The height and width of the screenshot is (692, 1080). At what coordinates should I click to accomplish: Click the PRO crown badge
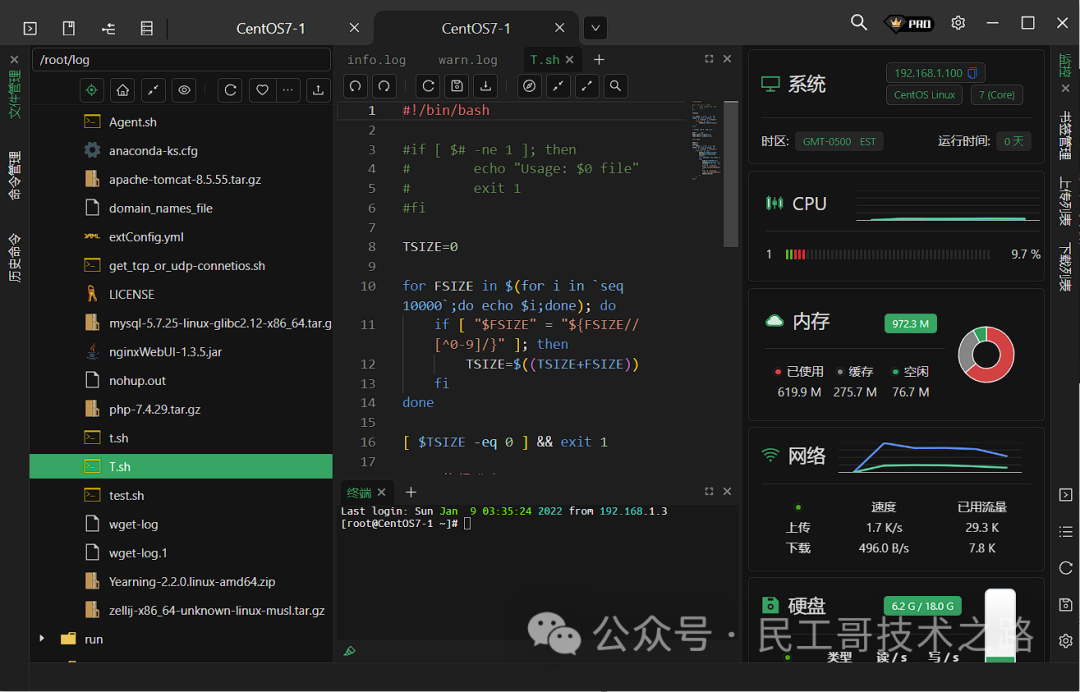(x=908, y=23)
